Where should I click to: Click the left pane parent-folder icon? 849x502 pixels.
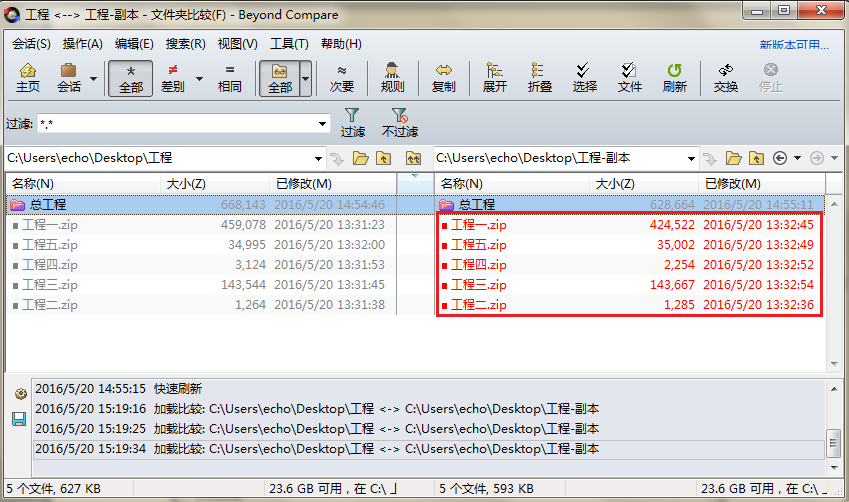point(383,158)
